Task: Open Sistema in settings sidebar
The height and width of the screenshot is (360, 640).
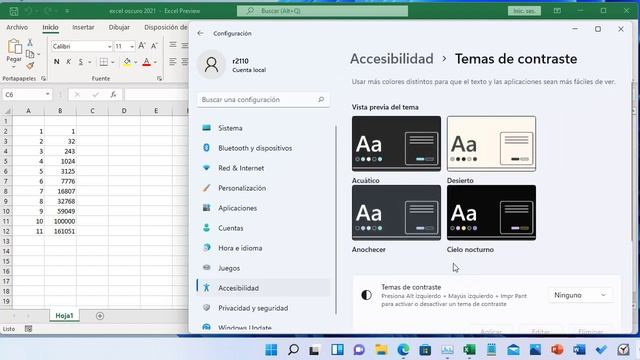Action: [x=263, y=128]
